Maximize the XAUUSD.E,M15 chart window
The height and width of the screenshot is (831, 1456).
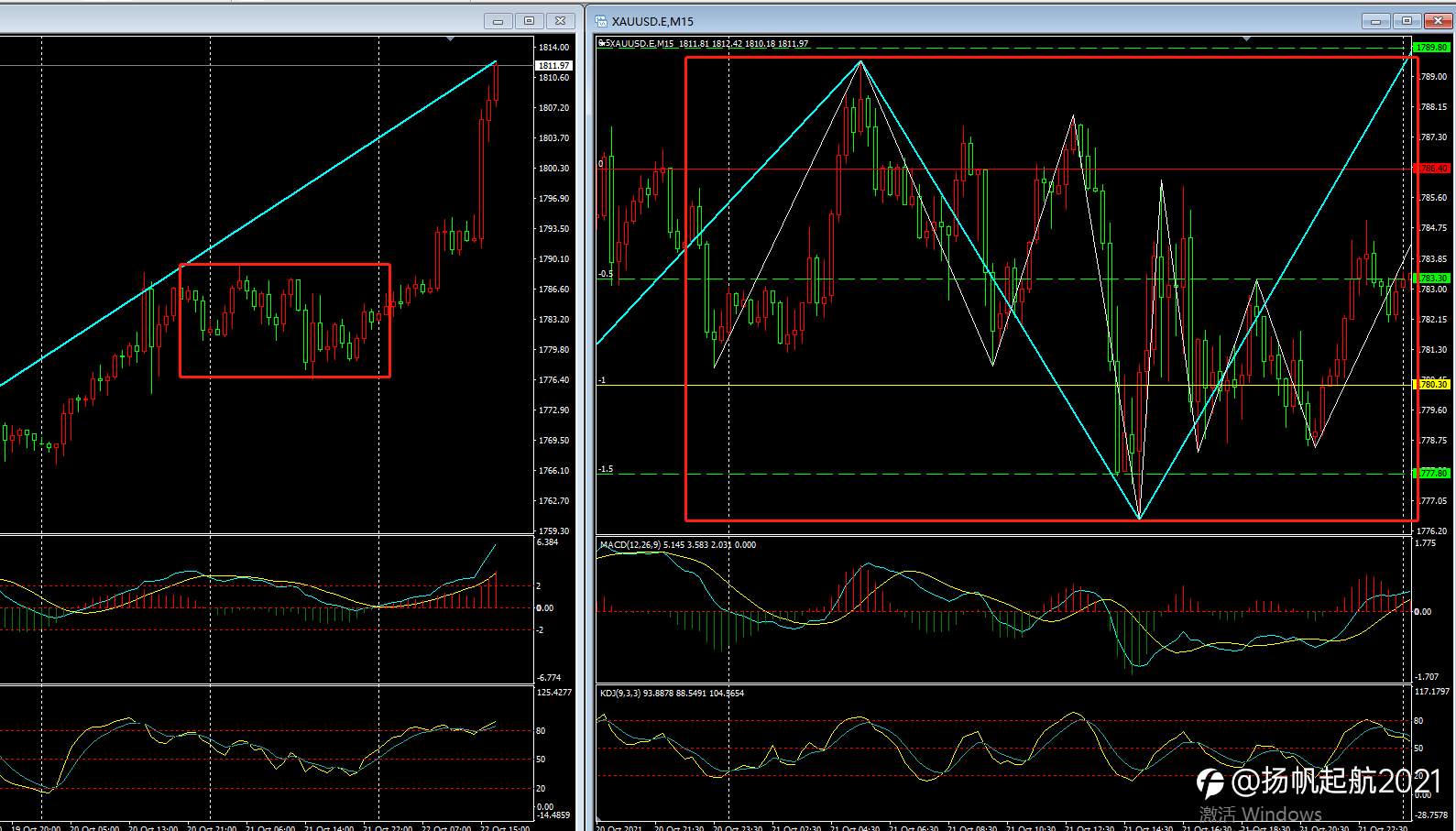(1407, 21)
